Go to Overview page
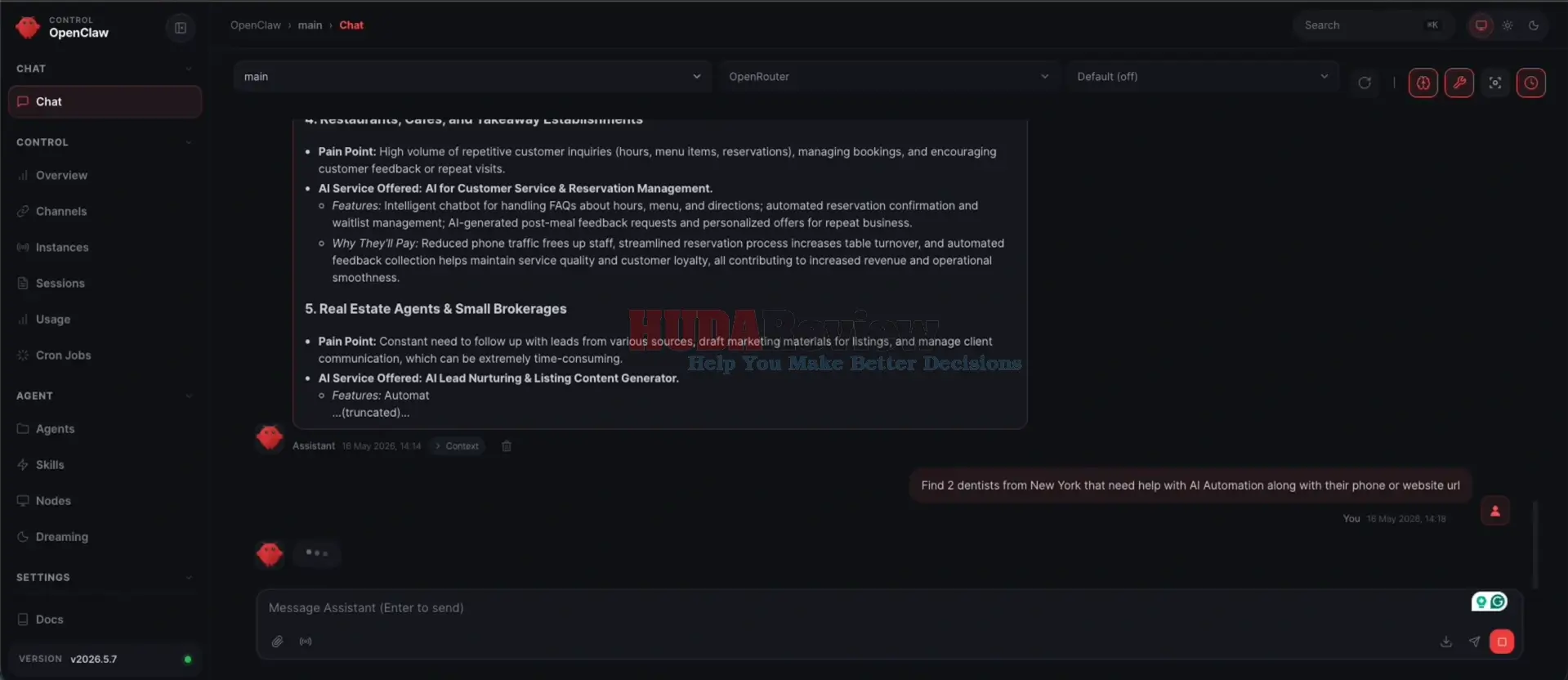Image resolution: width=1568 pixels, height=680 pixels. point(105,175)
